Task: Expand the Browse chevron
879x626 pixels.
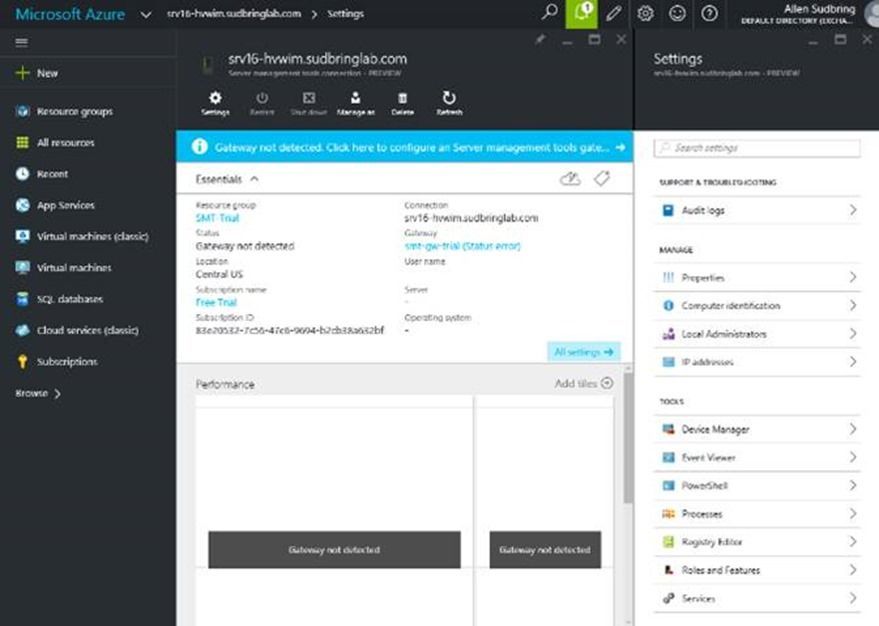Action: (57, 393)
